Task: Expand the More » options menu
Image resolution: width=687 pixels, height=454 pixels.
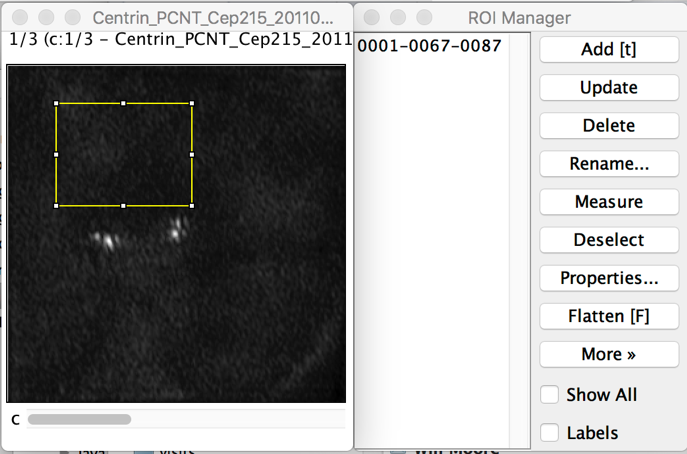Action: tap(609, 354)
